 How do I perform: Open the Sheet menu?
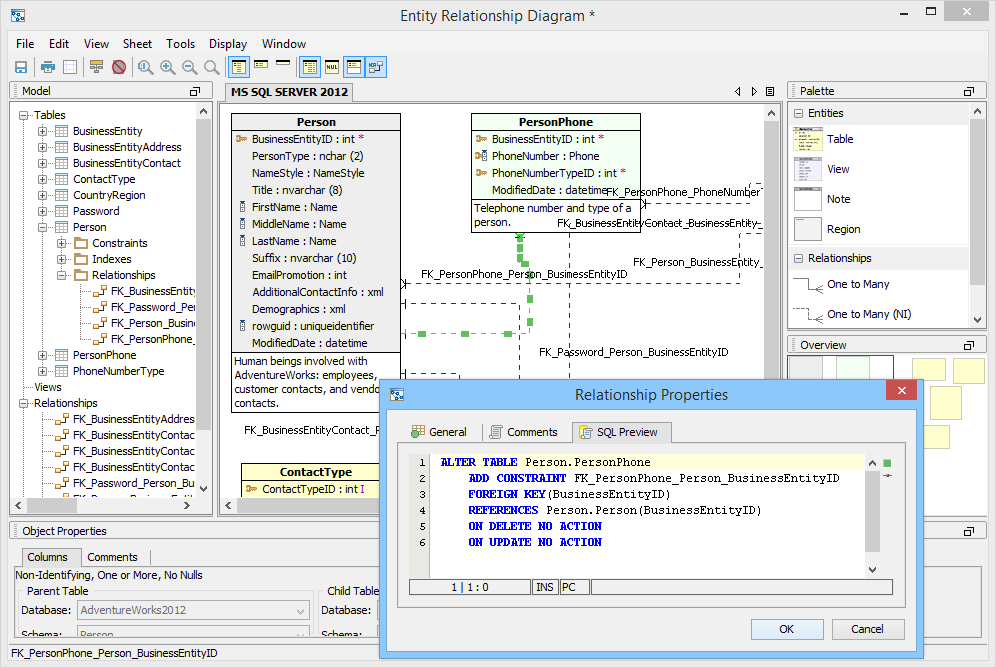pos(137,44)
